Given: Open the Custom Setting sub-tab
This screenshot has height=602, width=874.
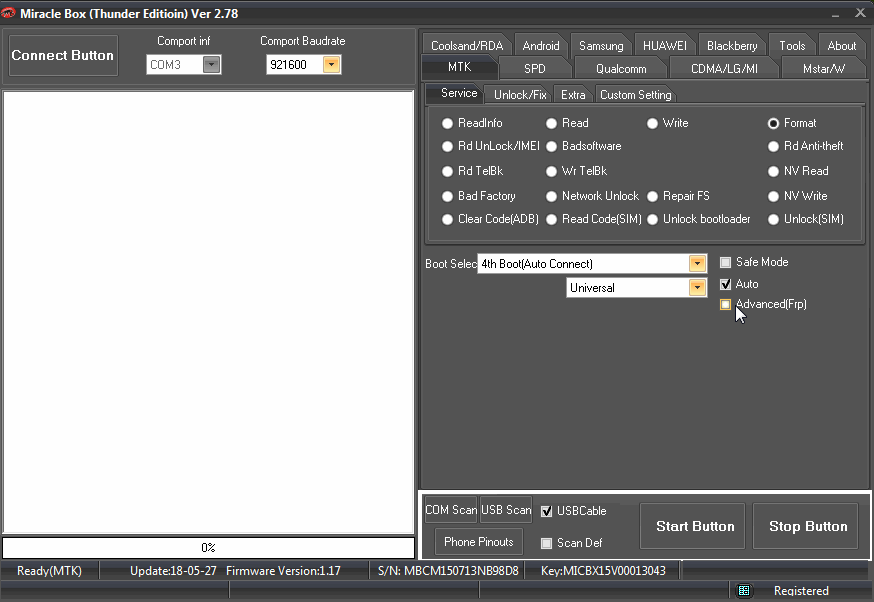Looking at the screenshot, I should click(635, 95).
